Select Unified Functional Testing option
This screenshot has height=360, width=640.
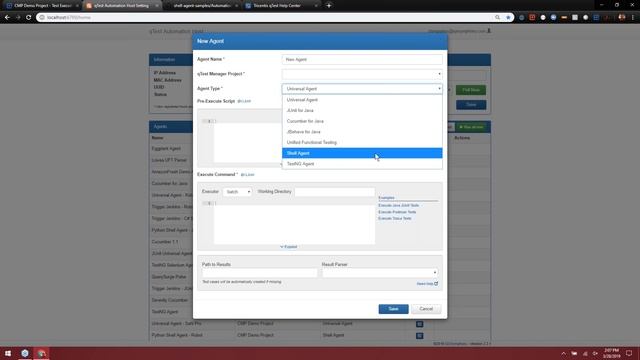362,142
